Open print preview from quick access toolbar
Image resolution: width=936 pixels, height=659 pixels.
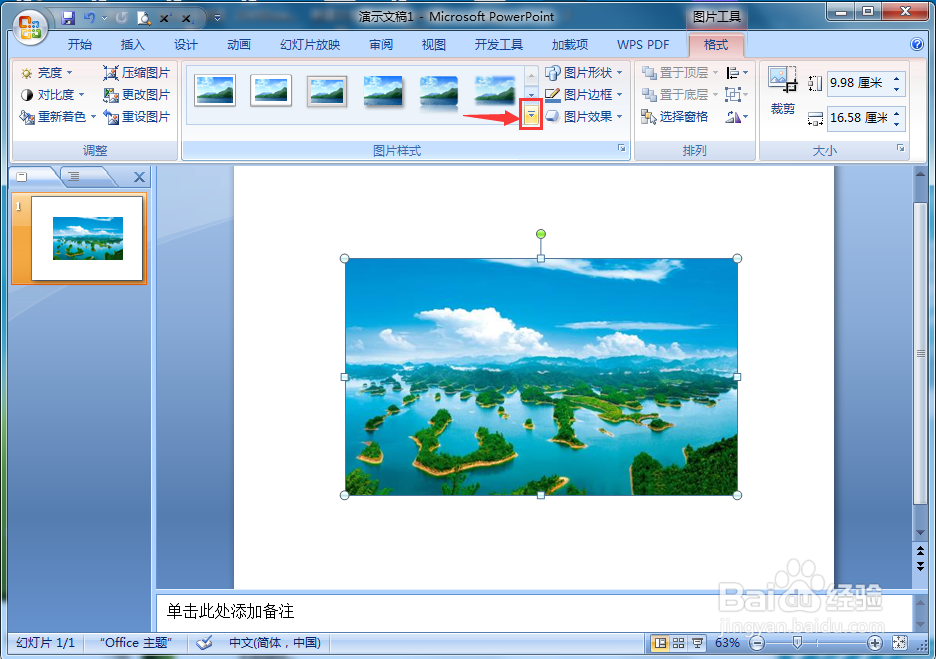(x=144, y=18)
